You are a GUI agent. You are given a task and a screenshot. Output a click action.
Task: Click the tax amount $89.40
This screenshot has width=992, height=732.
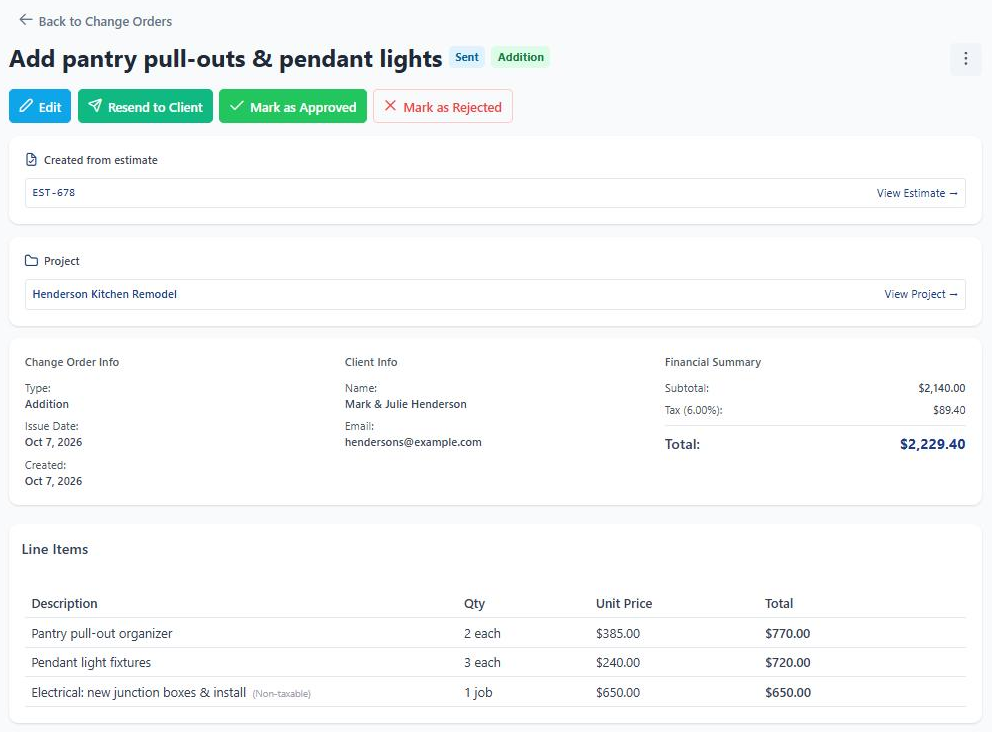[x=949, y=410]
